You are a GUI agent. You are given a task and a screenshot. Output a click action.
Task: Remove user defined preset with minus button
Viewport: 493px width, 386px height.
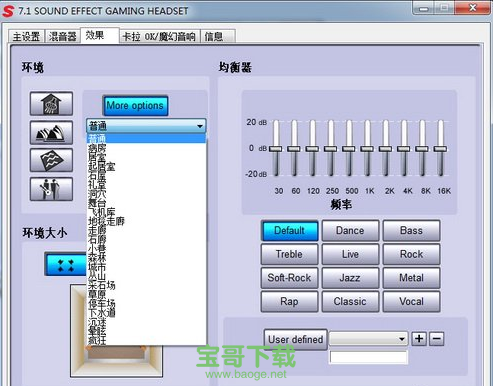click(x=437, y=339)
